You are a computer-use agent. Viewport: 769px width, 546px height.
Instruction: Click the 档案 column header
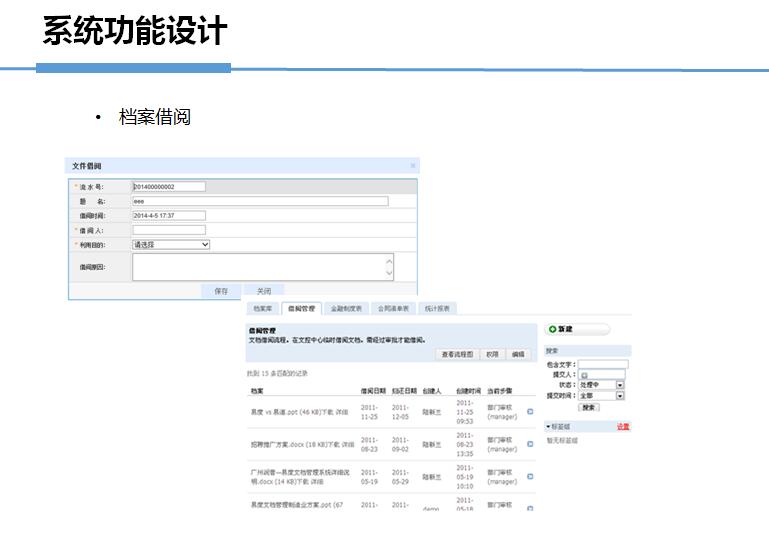click(257, 391)
